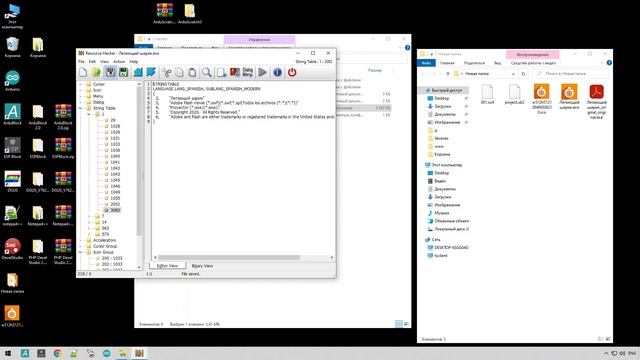Click Cut scissors icon in Resource Hacker
This screenshot has height=360, width=640.
(x=167, y=72)
